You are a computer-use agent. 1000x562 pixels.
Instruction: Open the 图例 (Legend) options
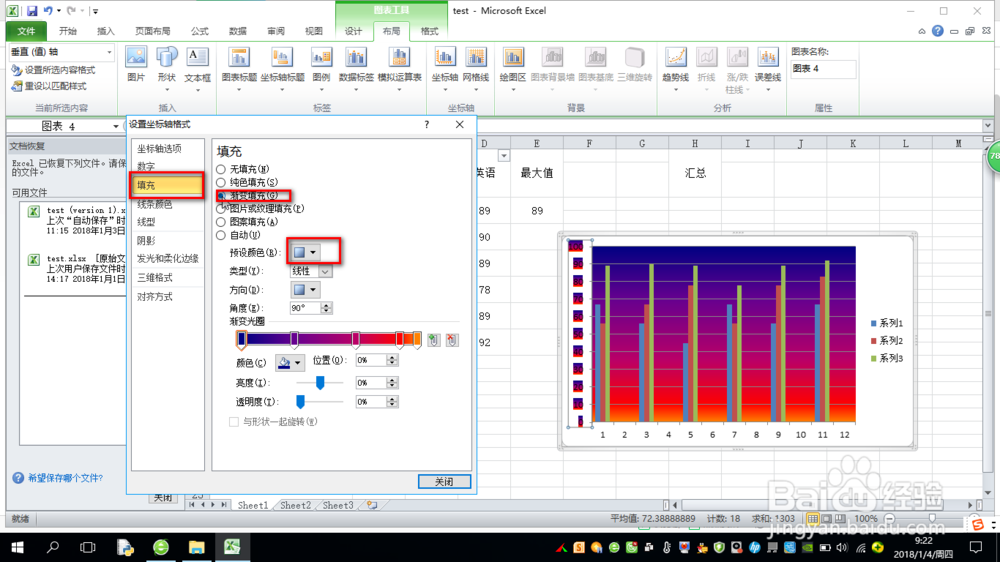(321, 69)
